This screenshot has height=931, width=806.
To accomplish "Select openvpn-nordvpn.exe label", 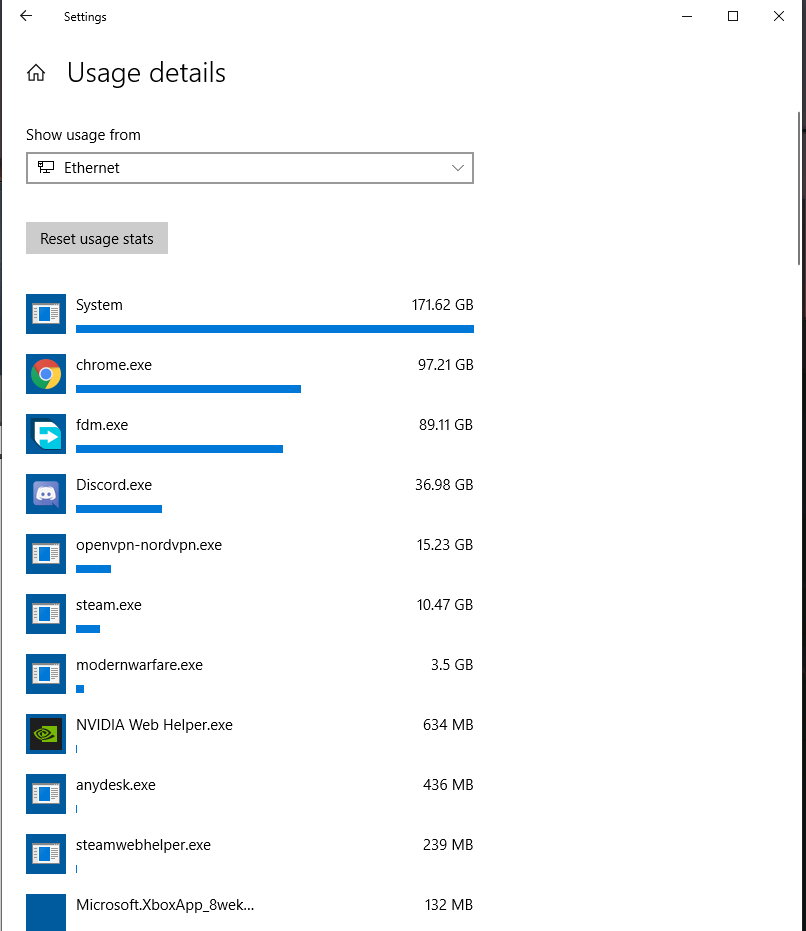I will (x=149, y=545).
